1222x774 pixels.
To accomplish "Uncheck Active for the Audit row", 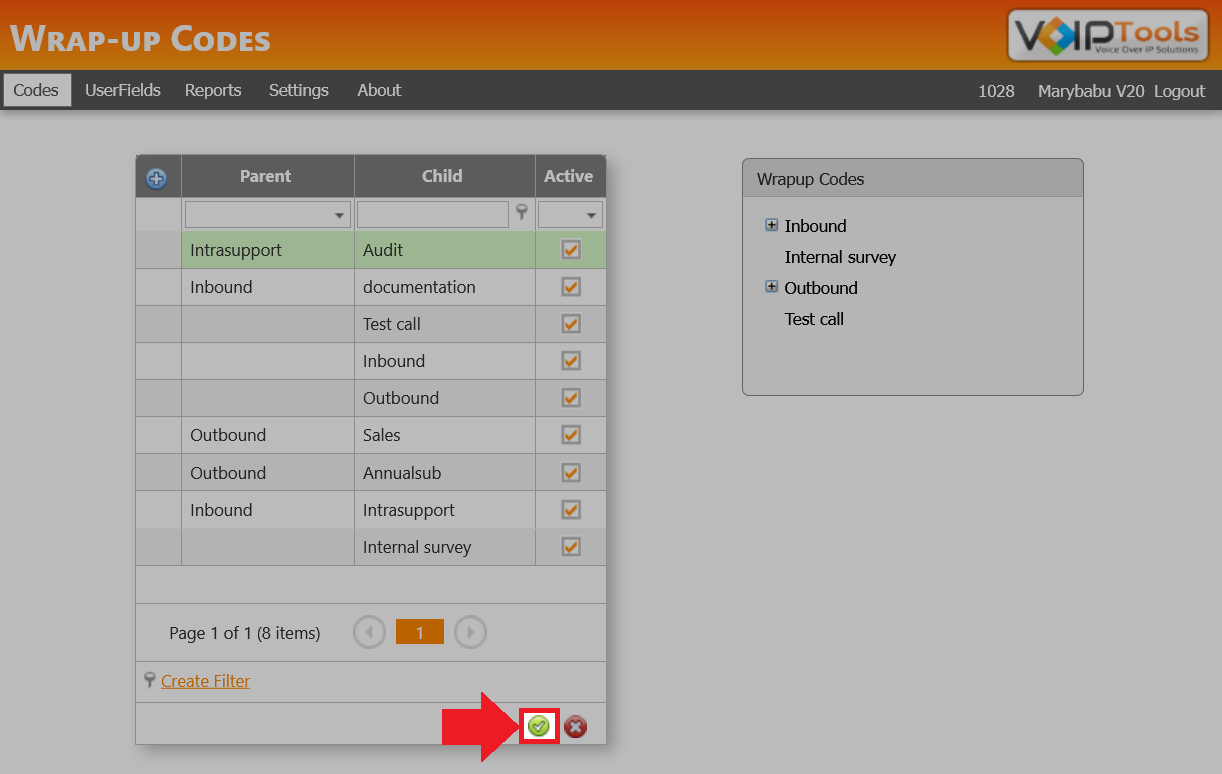I will [570, 250].
